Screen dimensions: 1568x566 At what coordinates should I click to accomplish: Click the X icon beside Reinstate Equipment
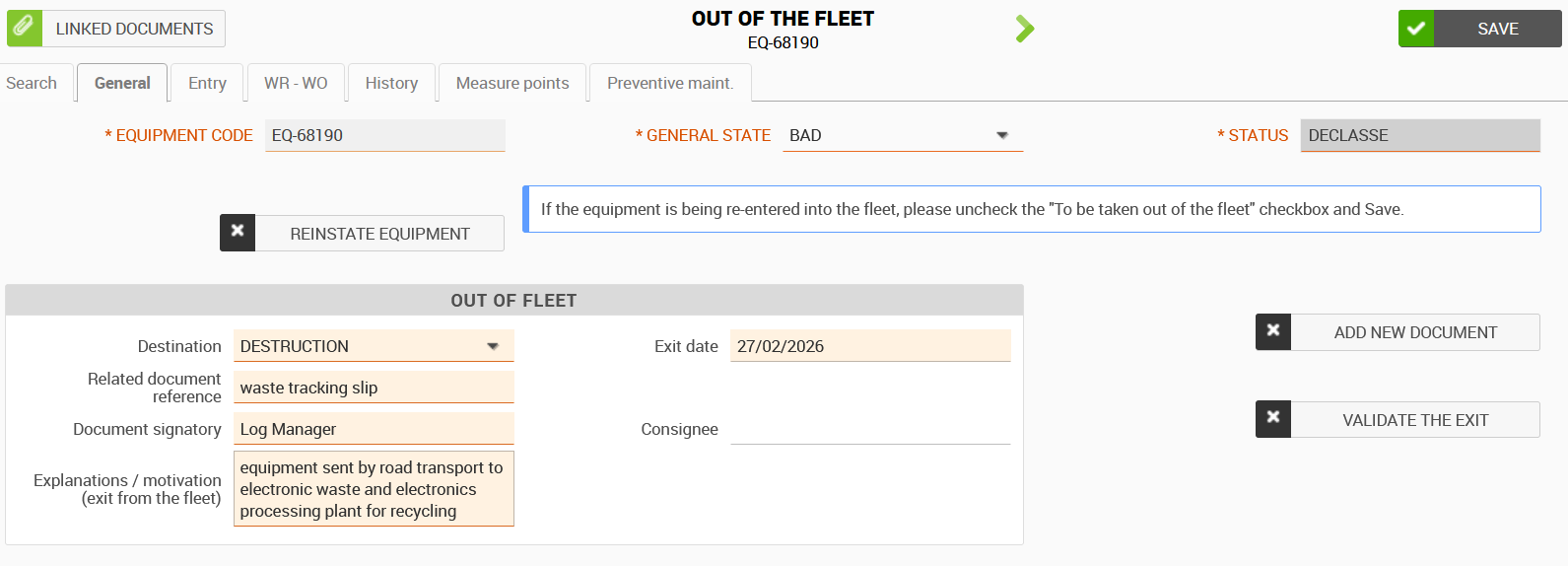(x=238, y=233)
